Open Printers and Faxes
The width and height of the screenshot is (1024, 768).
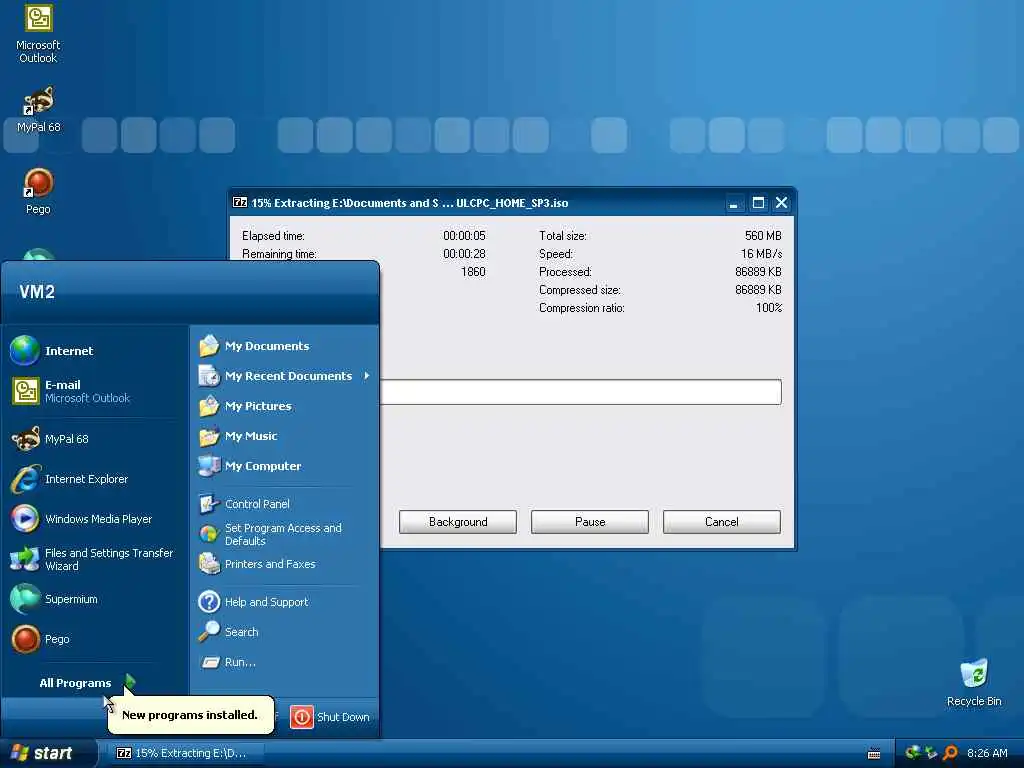click(284, 564)
